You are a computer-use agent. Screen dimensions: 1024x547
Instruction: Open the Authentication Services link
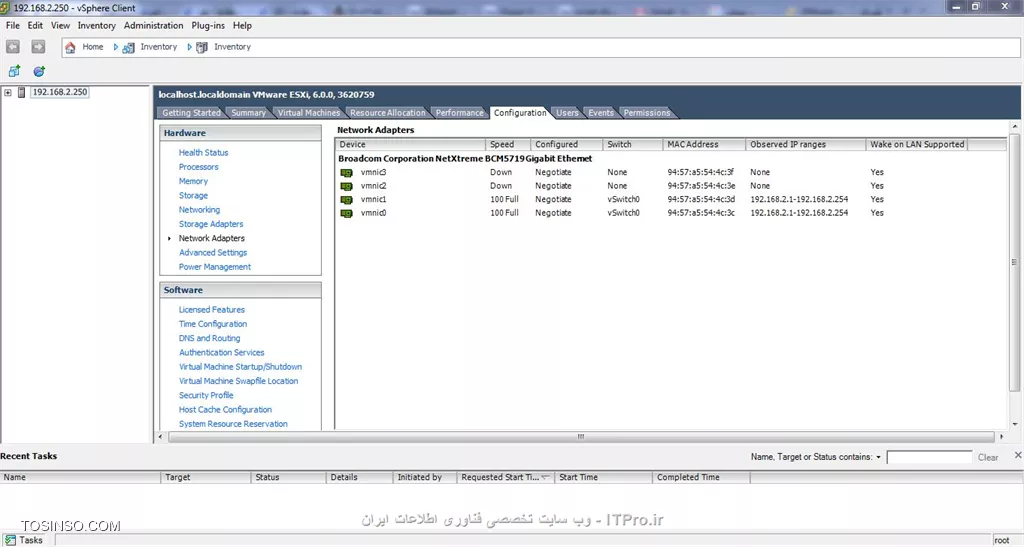[221, 352]
